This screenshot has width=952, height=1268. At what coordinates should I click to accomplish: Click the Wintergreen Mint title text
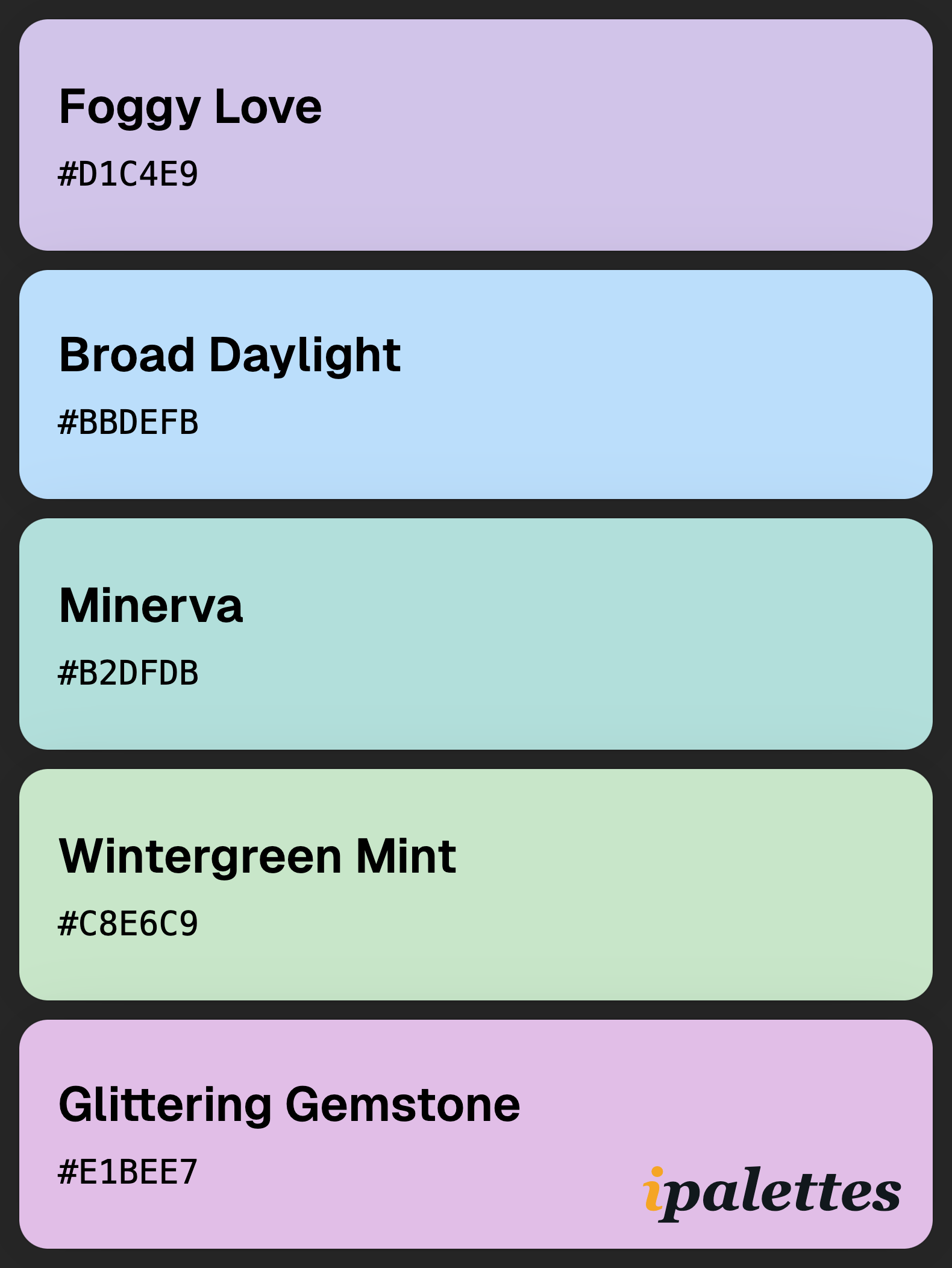257,856
